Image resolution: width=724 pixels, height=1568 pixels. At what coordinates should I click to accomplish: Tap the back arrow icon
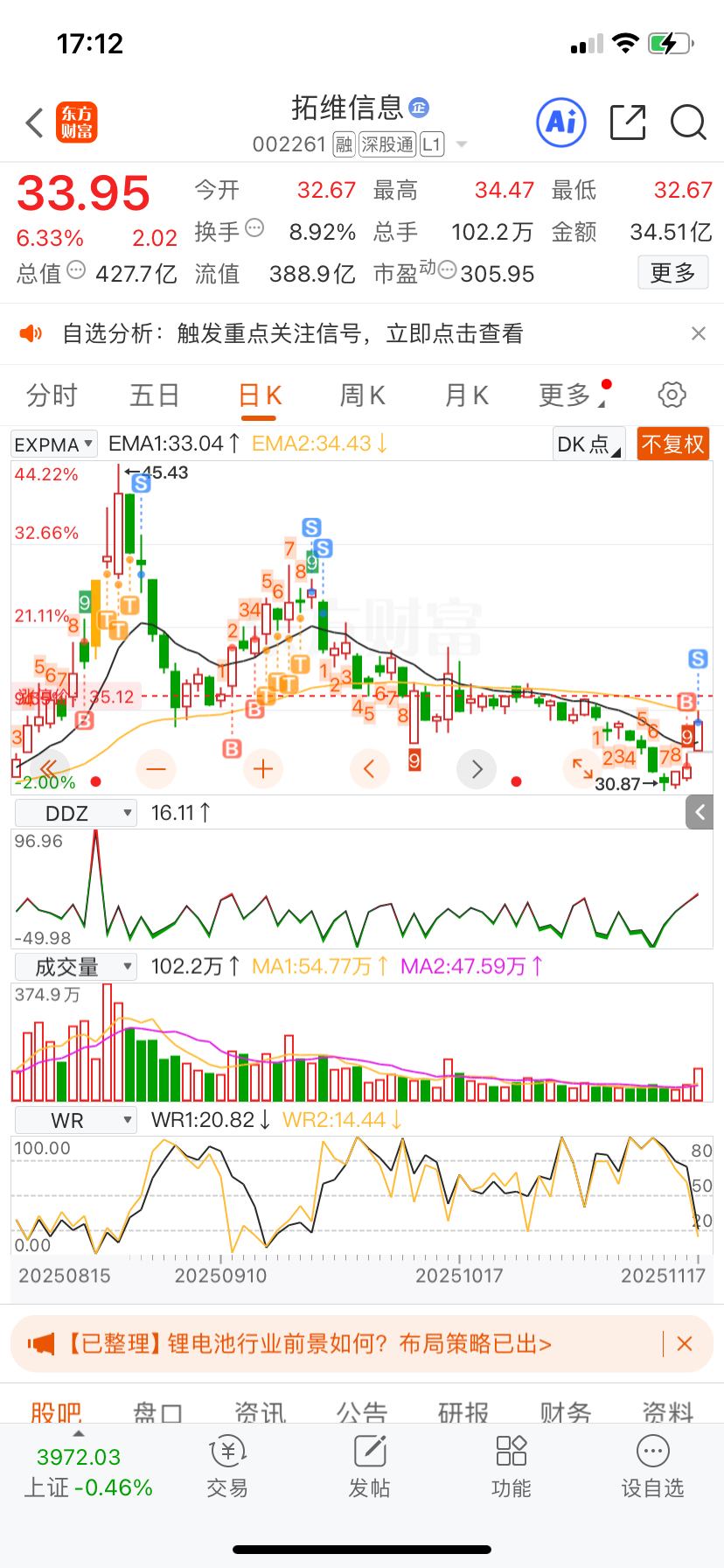(x=34, y=122)
